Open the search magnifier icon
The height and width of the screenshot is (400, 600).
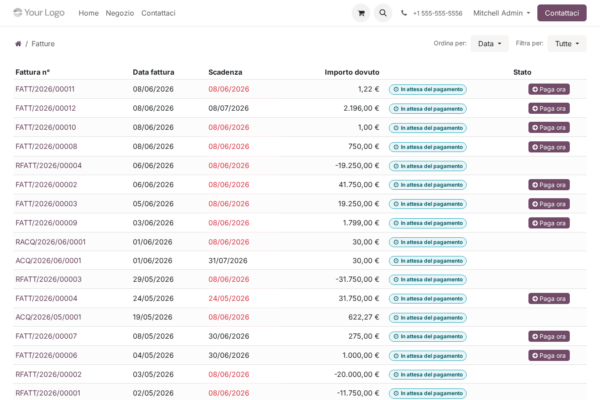pos(383,13)
